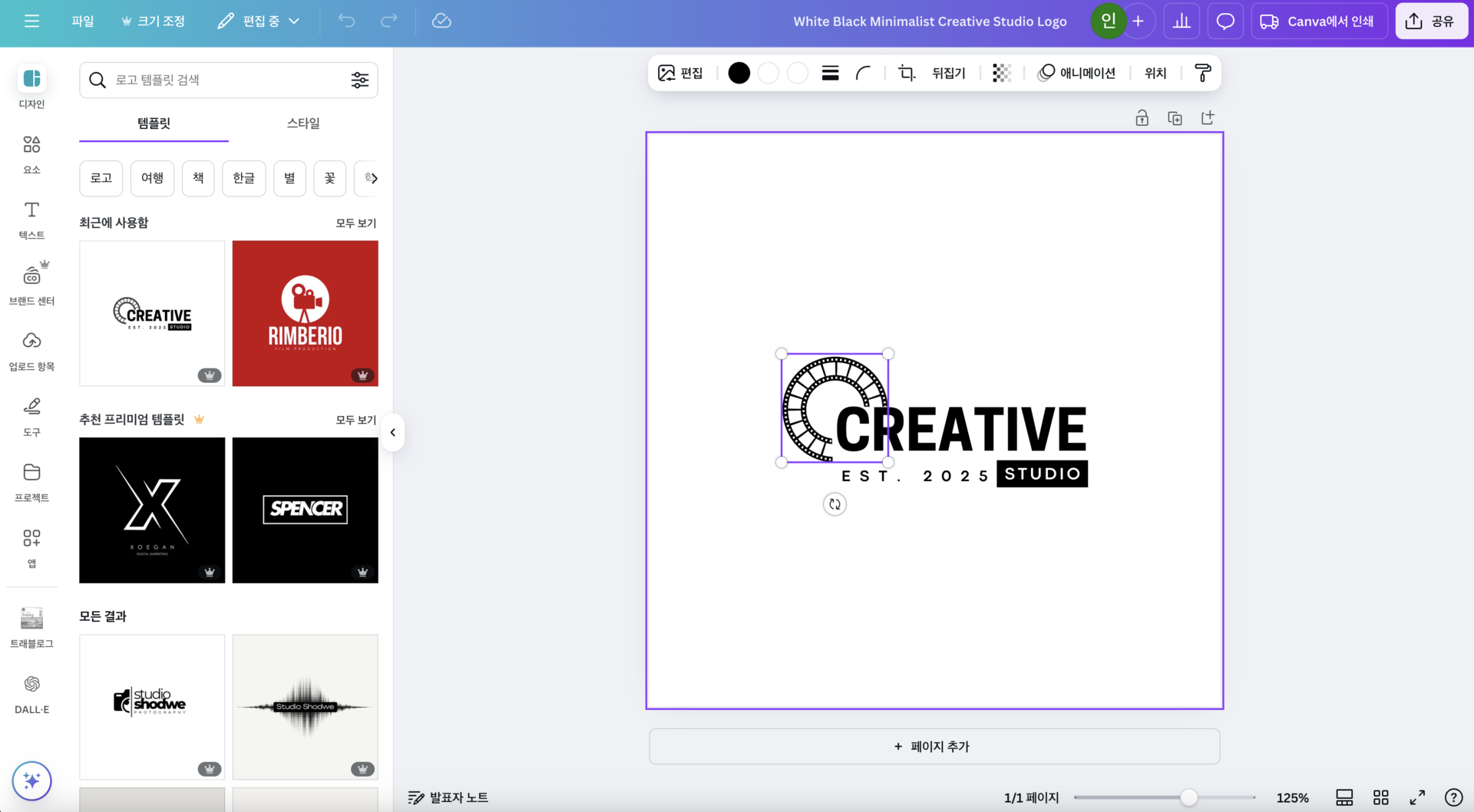Click the 공유 share button
Screen dimensions: 1474x812
pos(1431,21)
